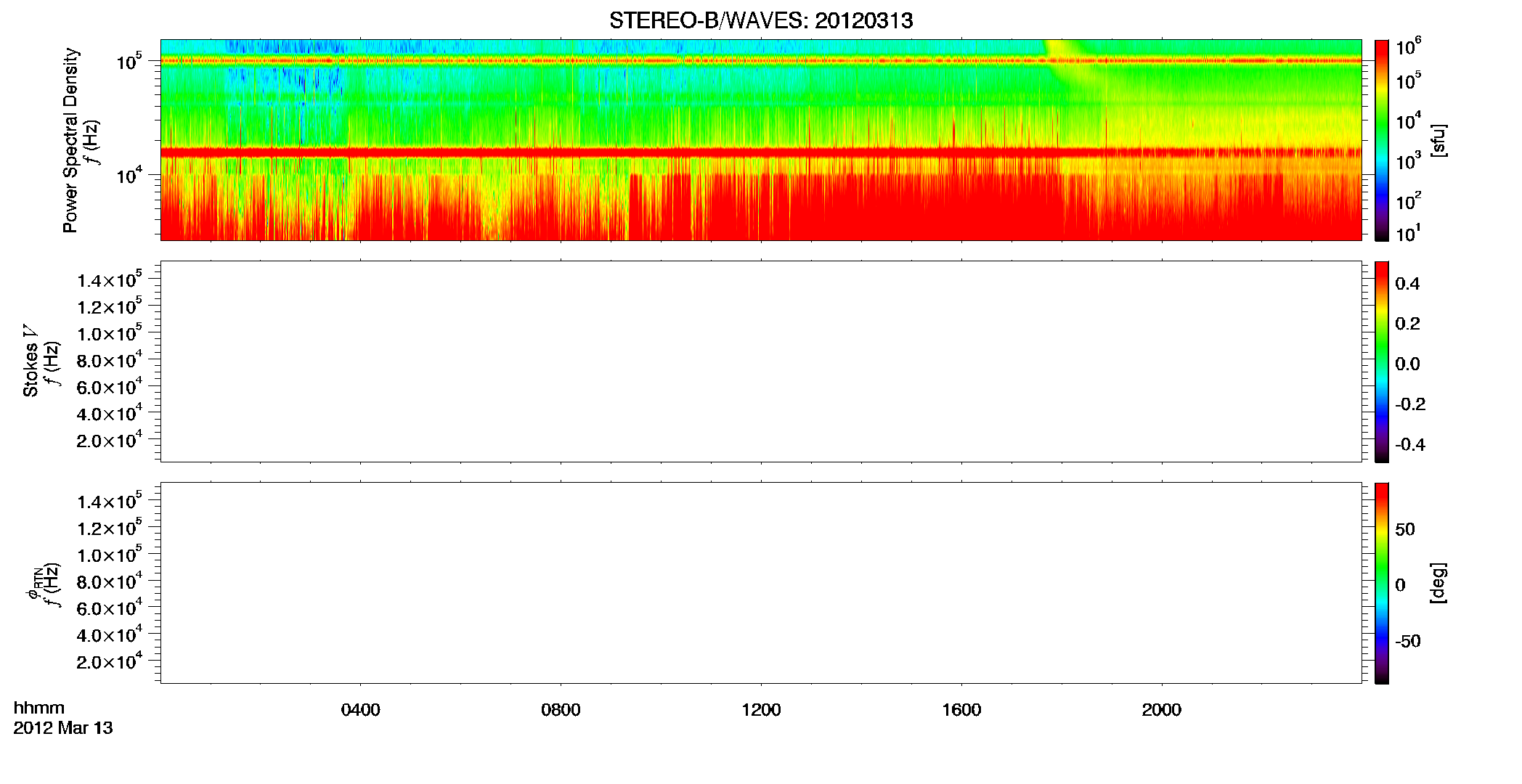Click the 0.0 Stokes V colorbar tick label
This screenshot has width=1522, height=784.
click(x=1407, y=364)
